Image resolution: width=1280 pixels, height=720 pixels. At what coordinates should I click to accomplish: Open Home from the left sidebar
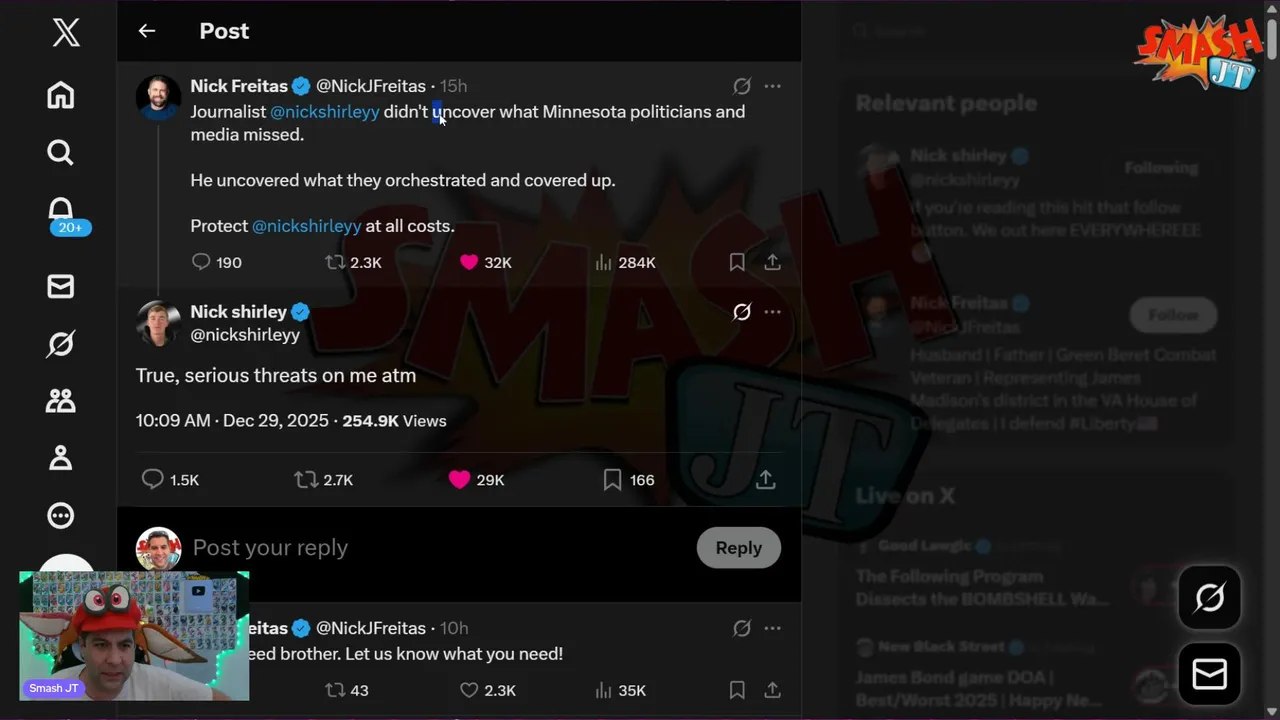click(61, 95)
